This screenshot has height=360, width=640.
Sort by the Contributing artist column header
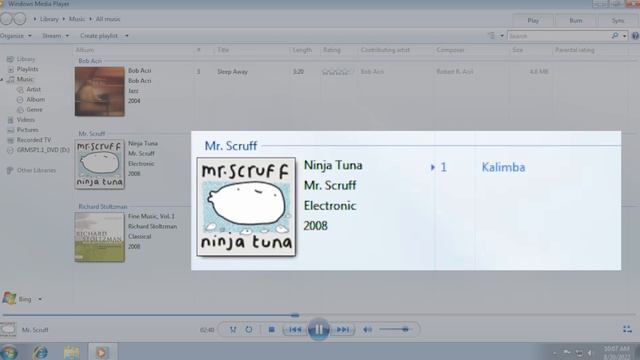click(385, 50)
